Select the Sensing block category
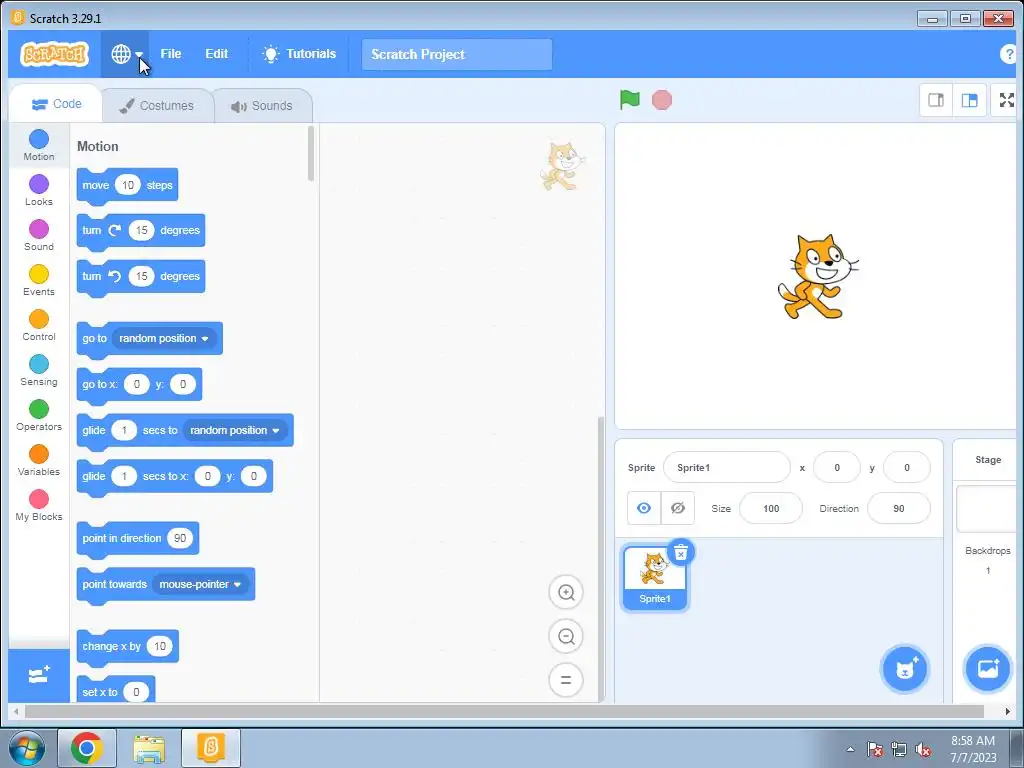Viewport: 1024px width, 768px height. 39,370
